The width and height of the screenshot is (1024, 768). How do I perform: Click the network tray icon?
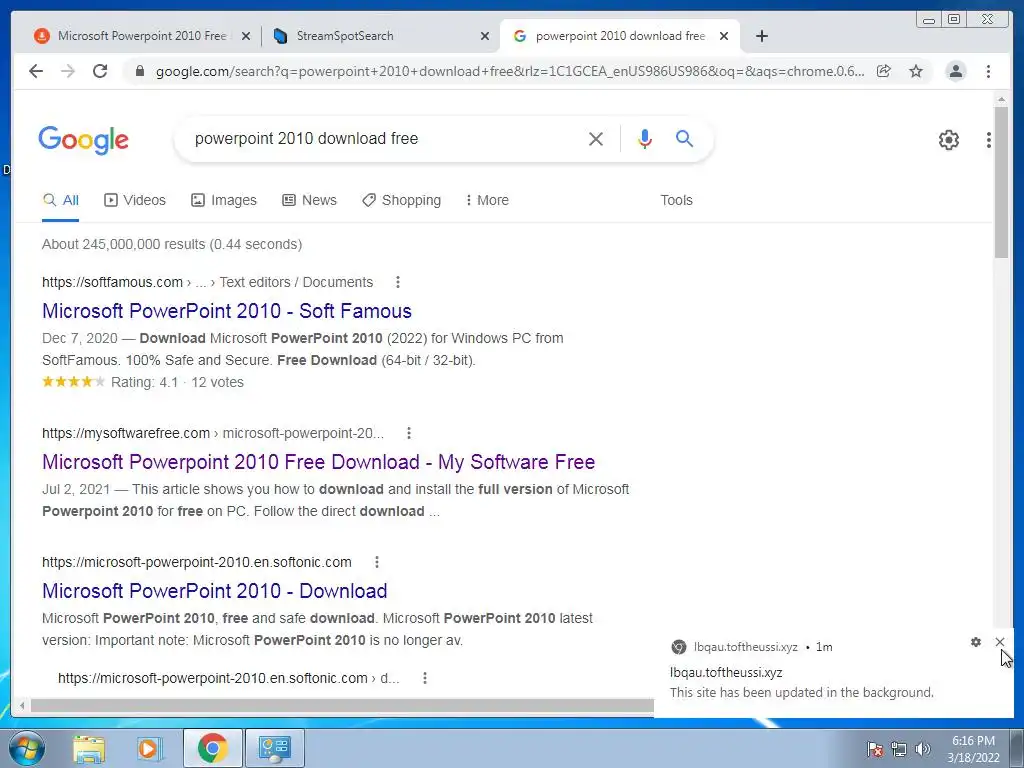[x=899, y=749]
